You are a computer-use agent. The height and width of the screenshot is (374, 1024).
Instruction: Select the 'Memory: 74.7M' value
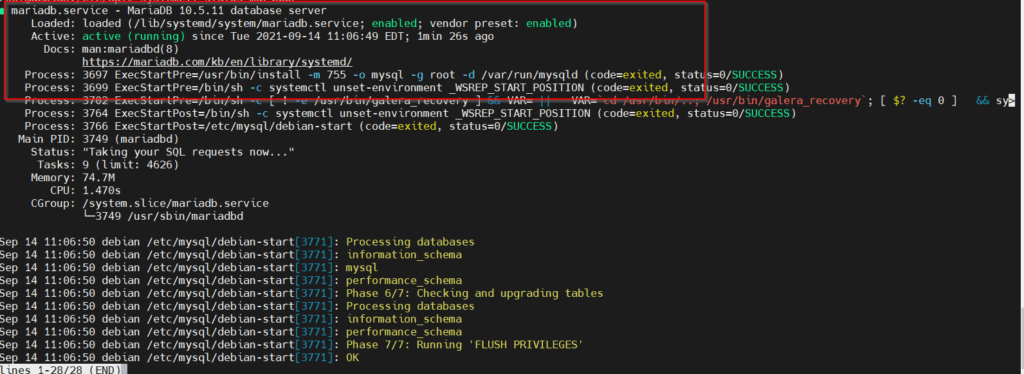click(99, 178)
